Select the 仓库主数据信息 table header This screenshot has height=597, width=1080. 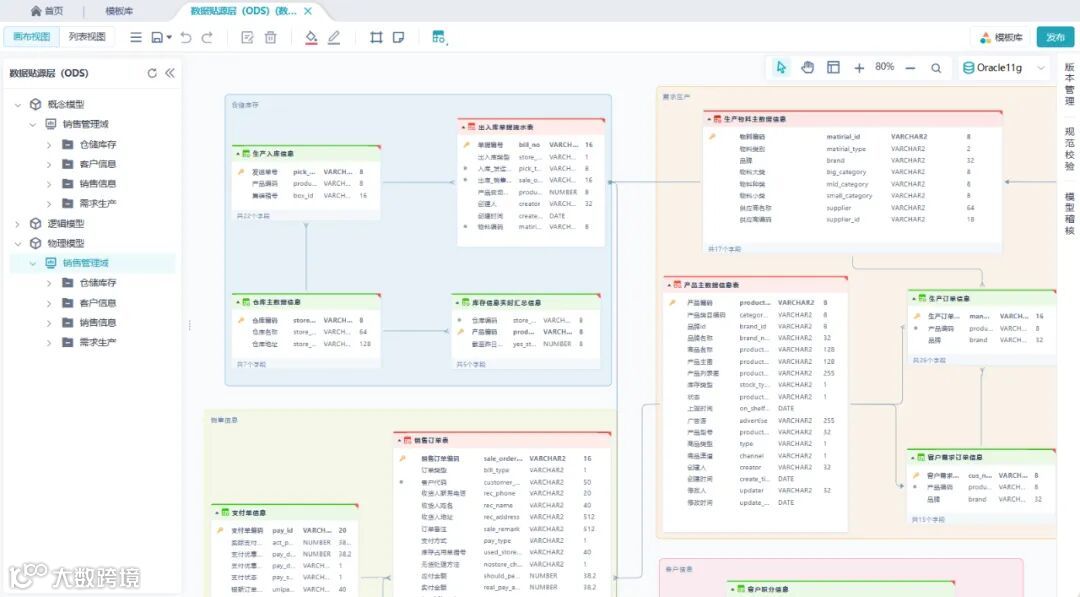pos(307,302)
